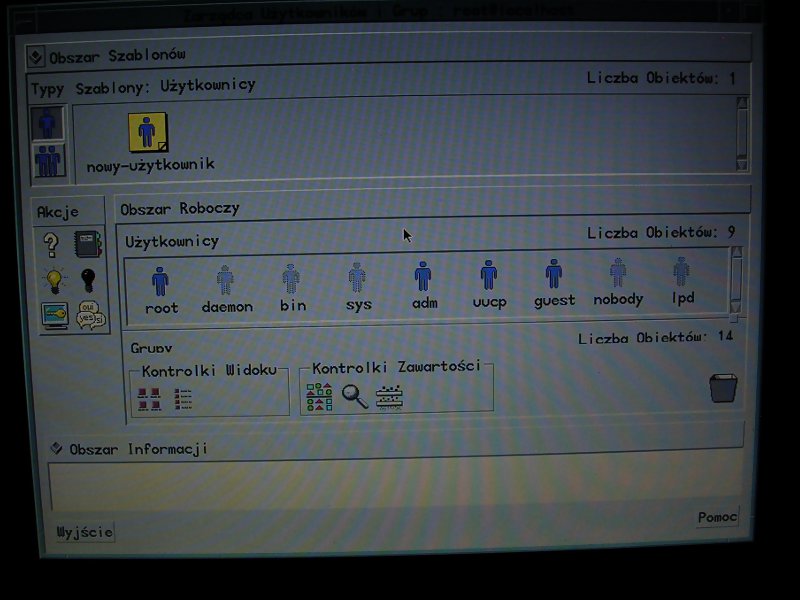Click the monitor with key icon
800x600 pixels.
click(54, 316)
